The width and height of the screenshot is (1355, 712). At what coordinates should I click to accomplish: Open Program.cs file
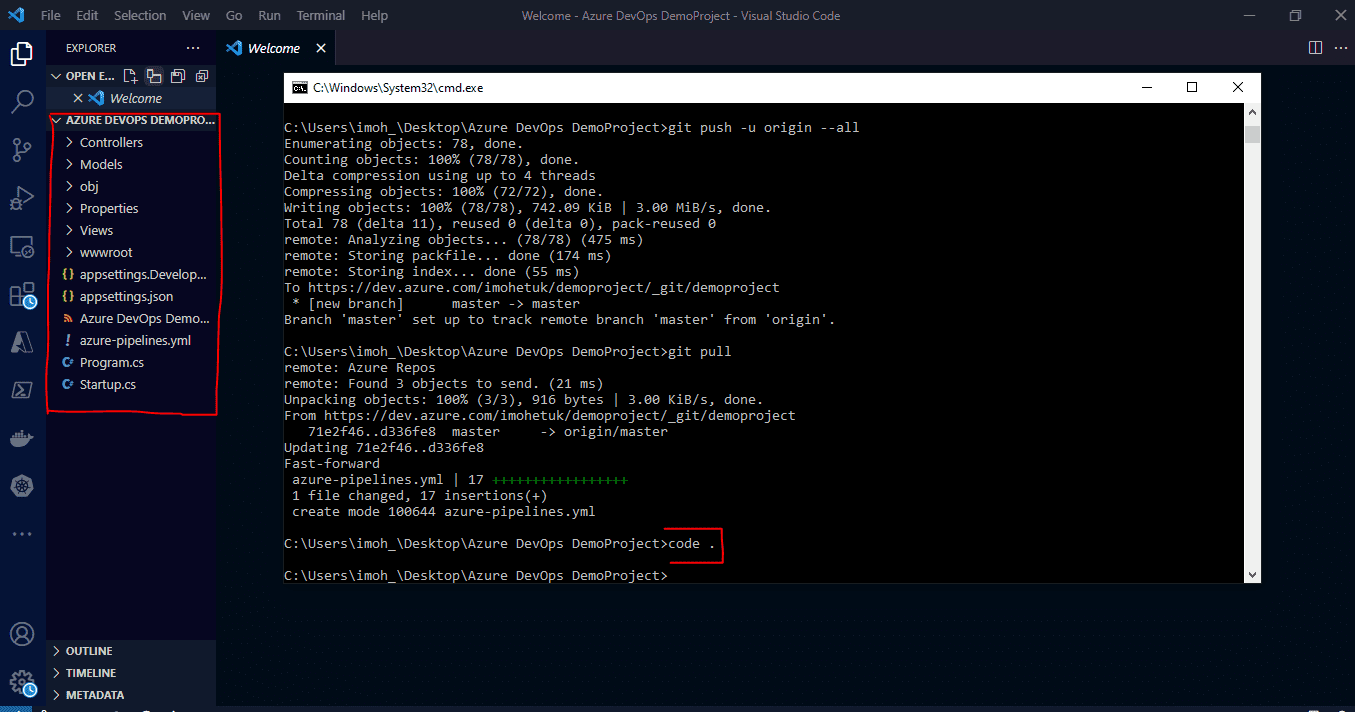click(111, 362)
